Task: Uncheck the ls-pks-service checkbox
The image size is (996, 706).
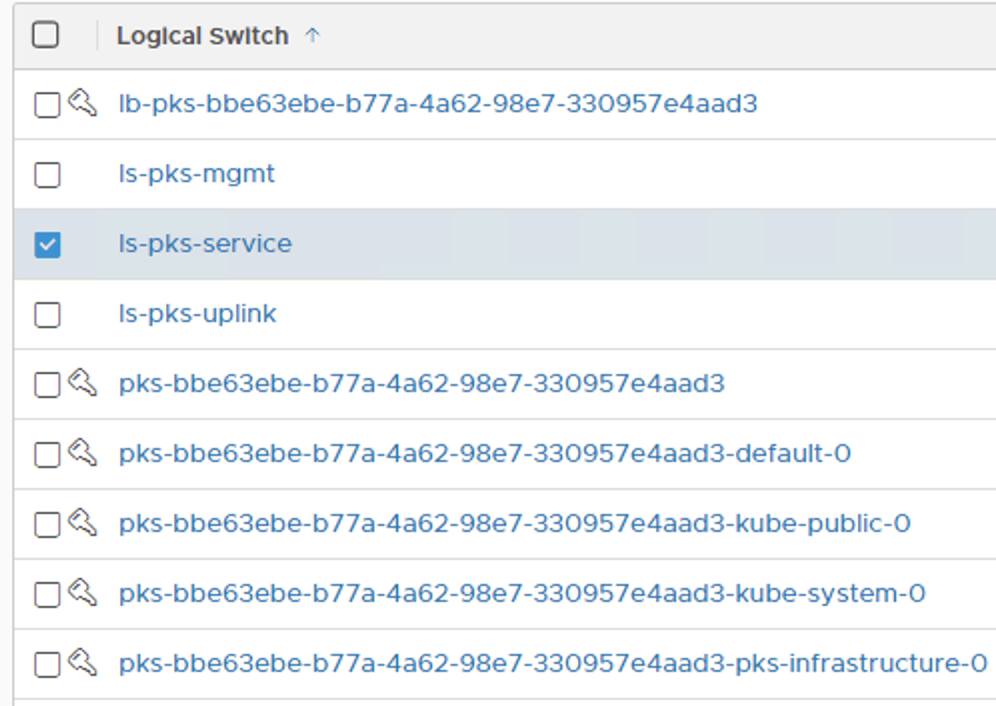Action: coord(47,245)
